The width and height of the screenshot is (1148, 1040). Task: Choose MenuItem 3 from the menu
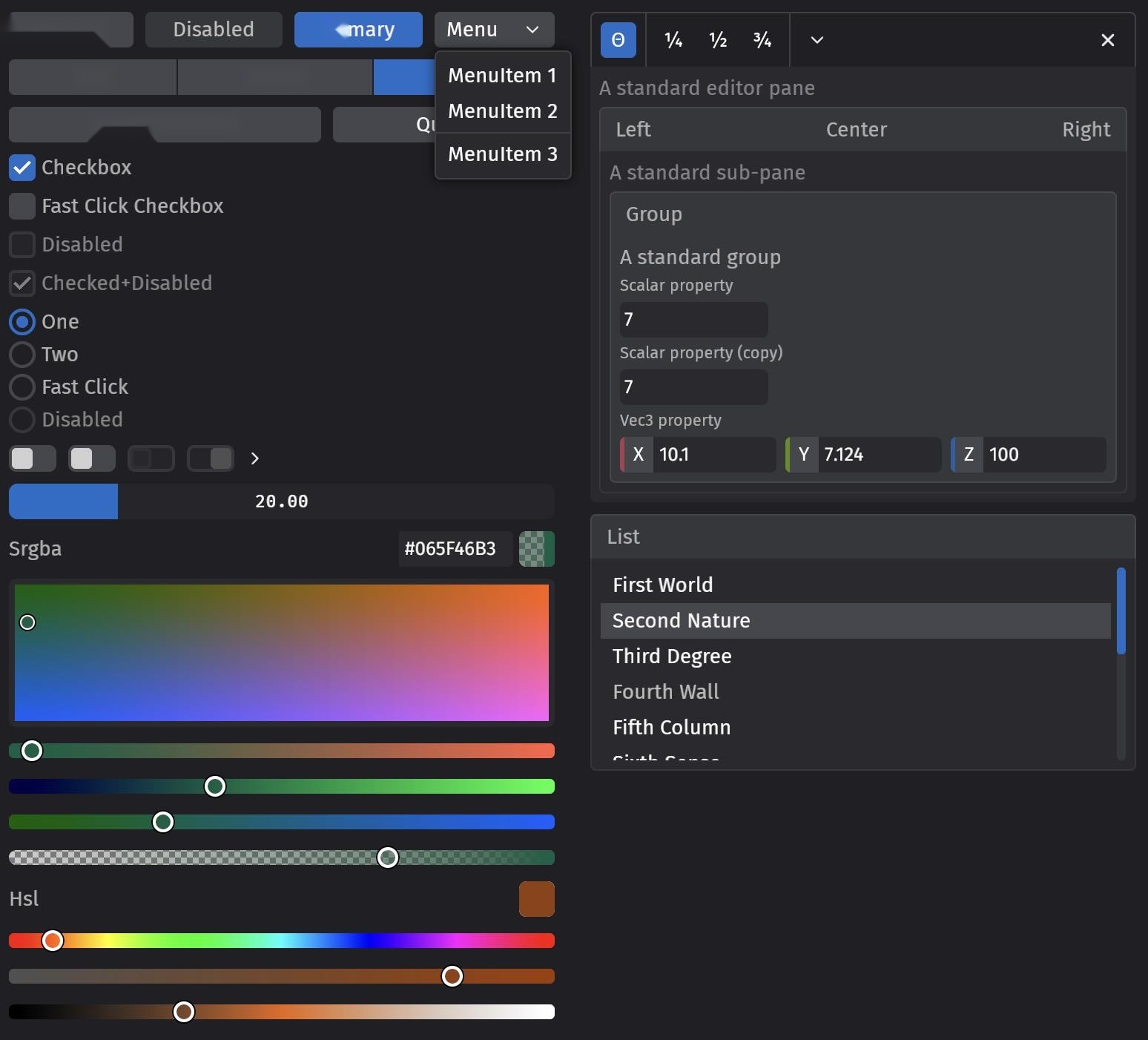coord(503,154)
